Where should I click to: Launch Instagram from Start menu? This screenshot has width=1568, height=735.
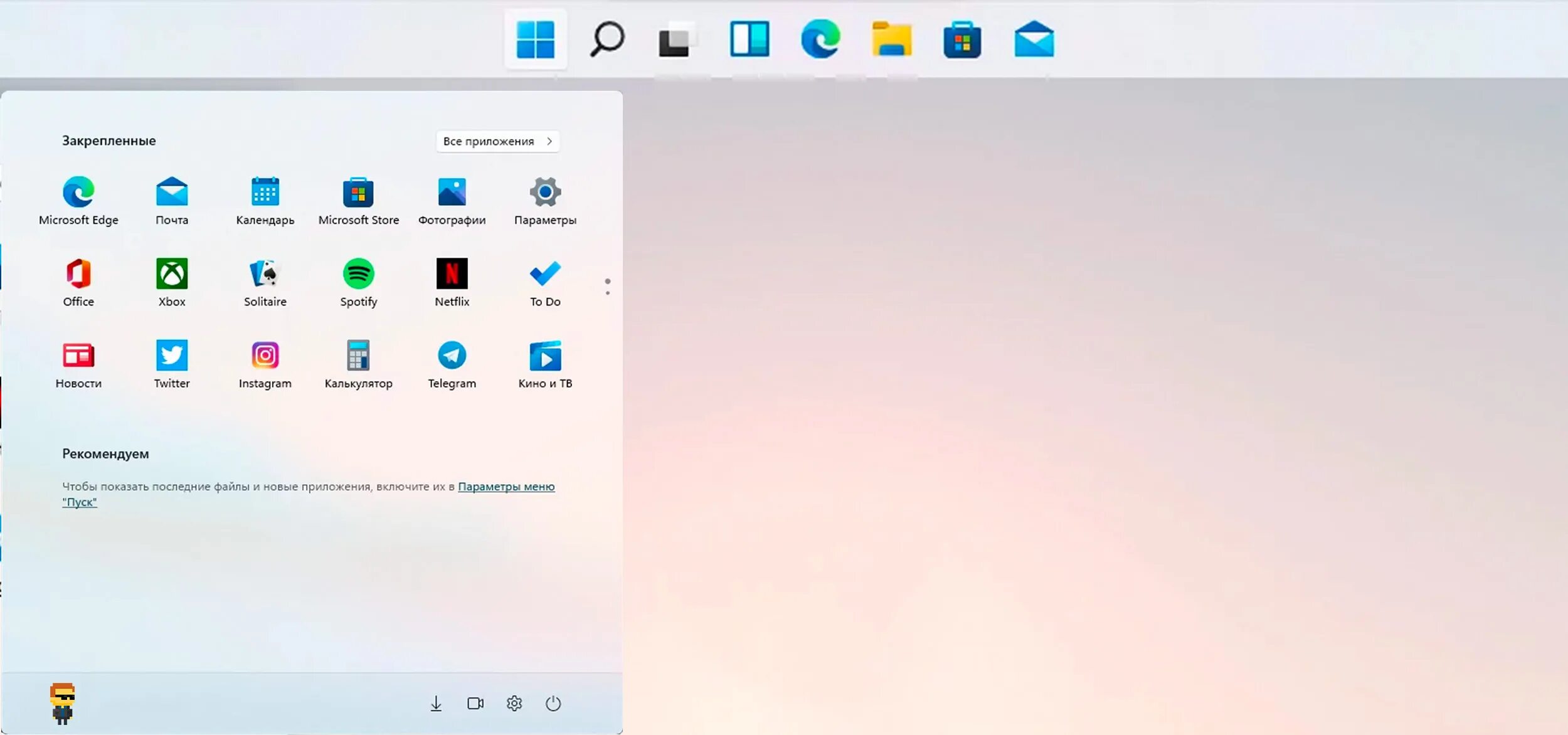[265, 356]
